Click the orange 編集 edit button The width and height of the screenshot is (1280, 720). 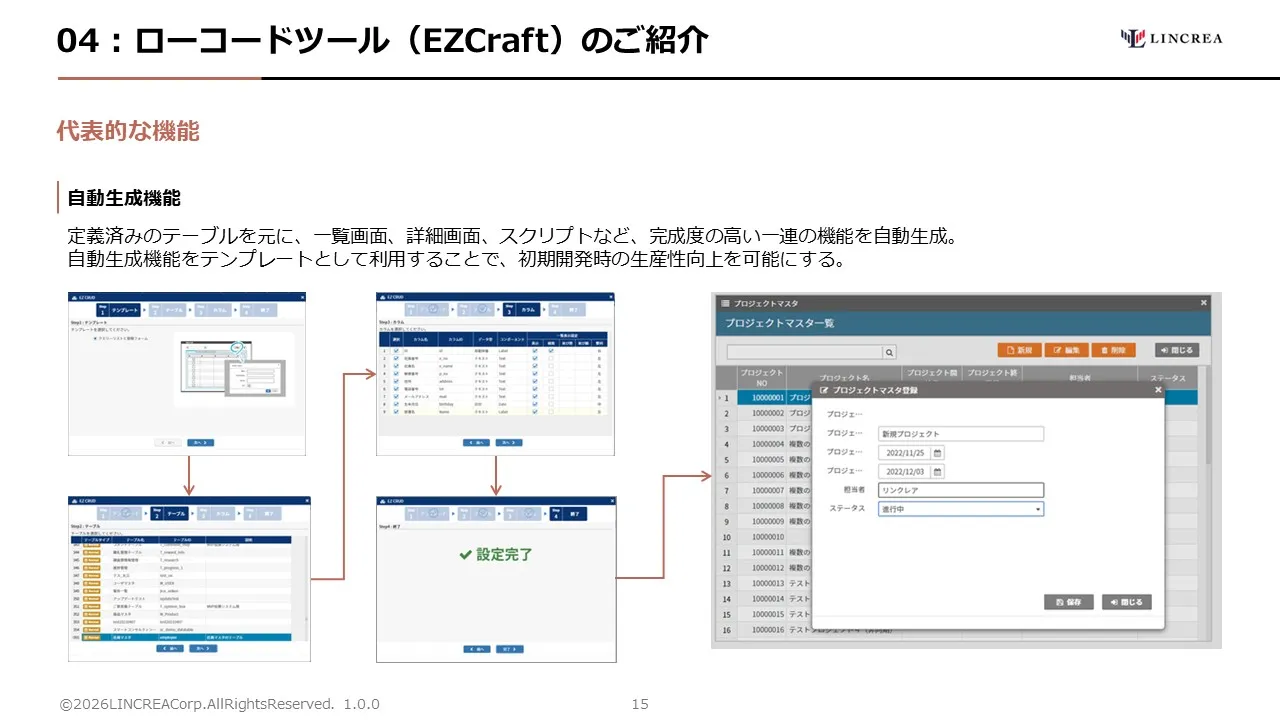[x=1066, y=350]
